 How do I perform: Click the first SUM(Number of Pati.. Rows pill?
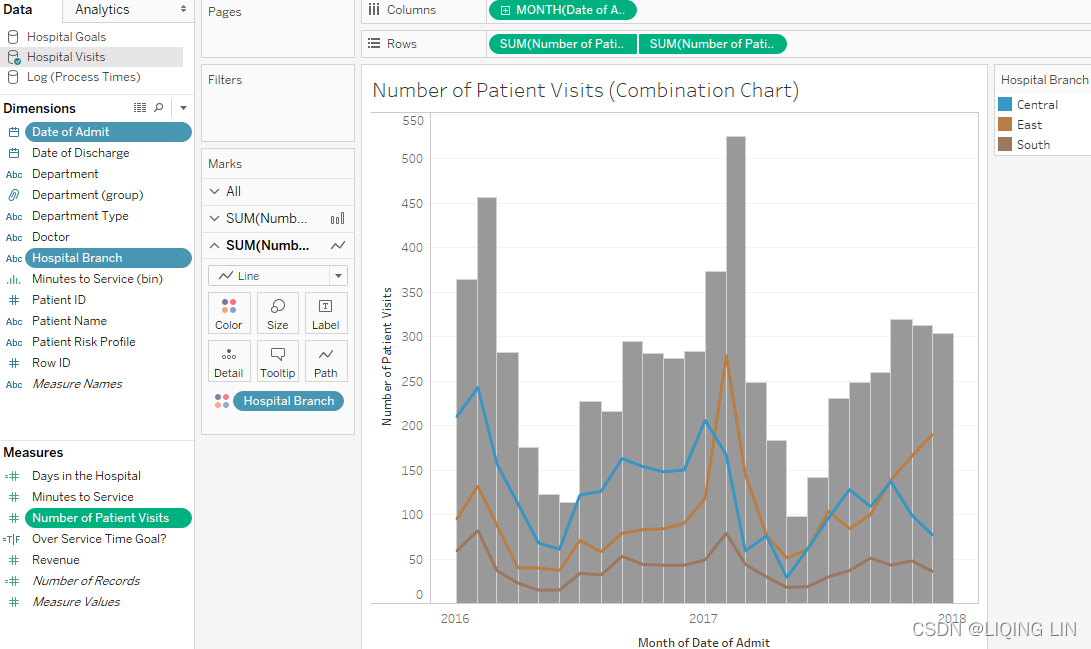pos(562,44)
